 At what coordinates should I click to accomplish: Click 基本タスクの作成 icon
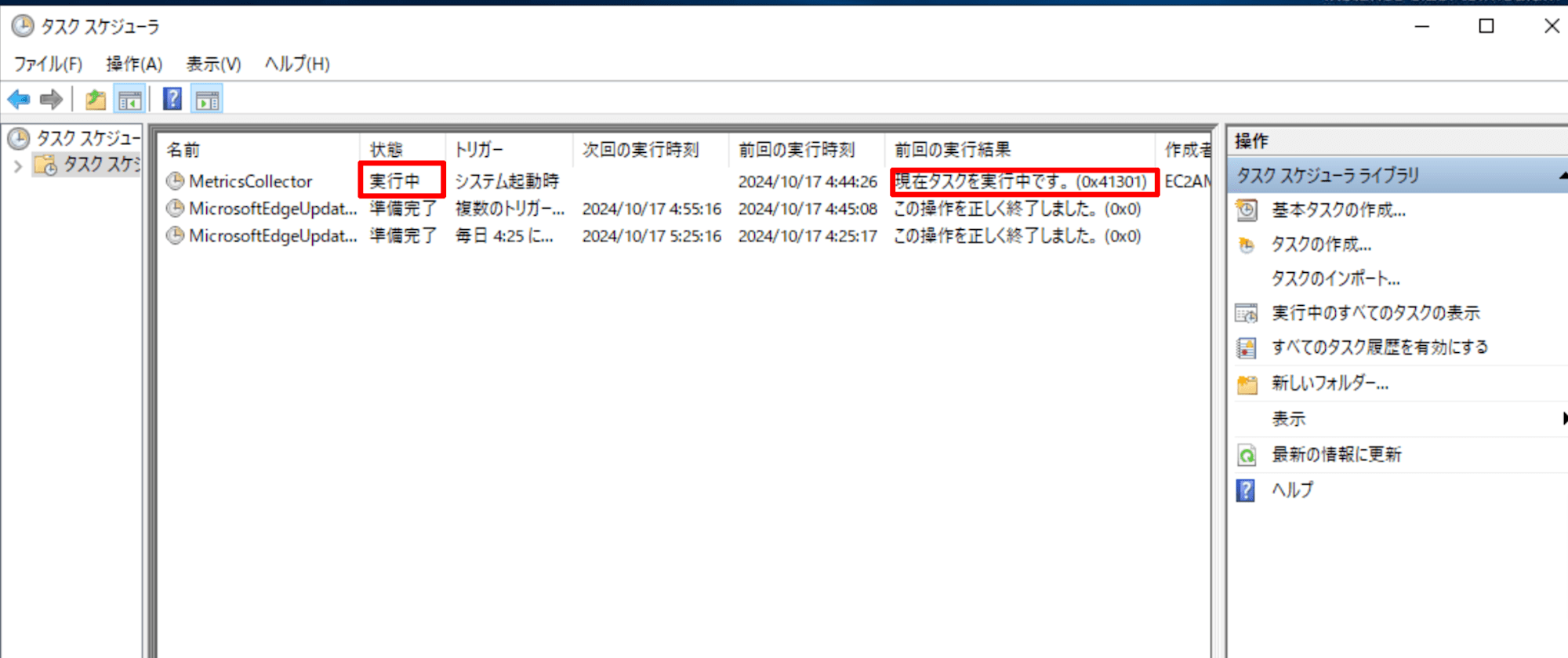click(1247, 210)
